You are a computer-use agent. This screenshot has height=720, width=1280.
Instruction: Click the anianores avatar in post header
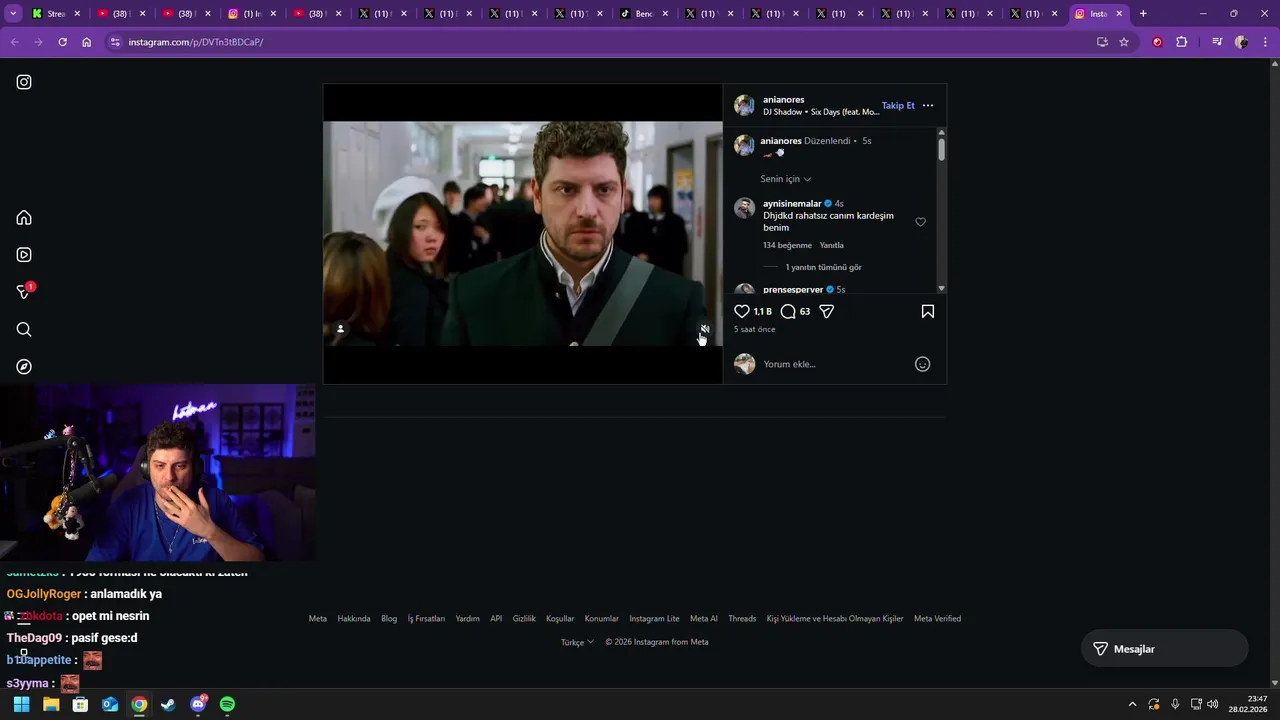point(744,105)
